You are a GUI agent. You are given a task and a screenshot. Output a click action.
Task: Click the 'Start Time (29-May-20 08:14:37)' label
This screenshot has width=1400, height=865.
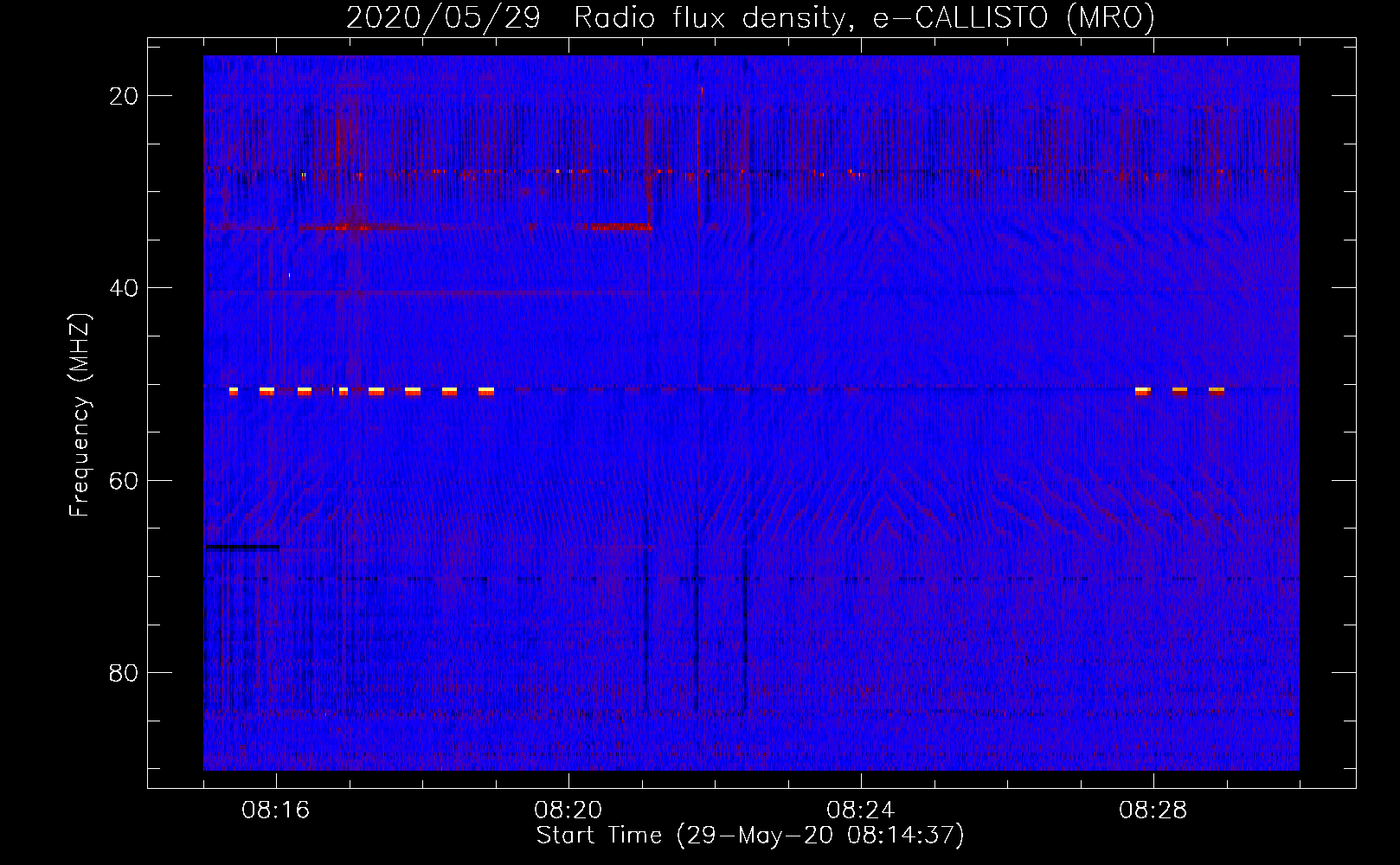coord(750,836)
